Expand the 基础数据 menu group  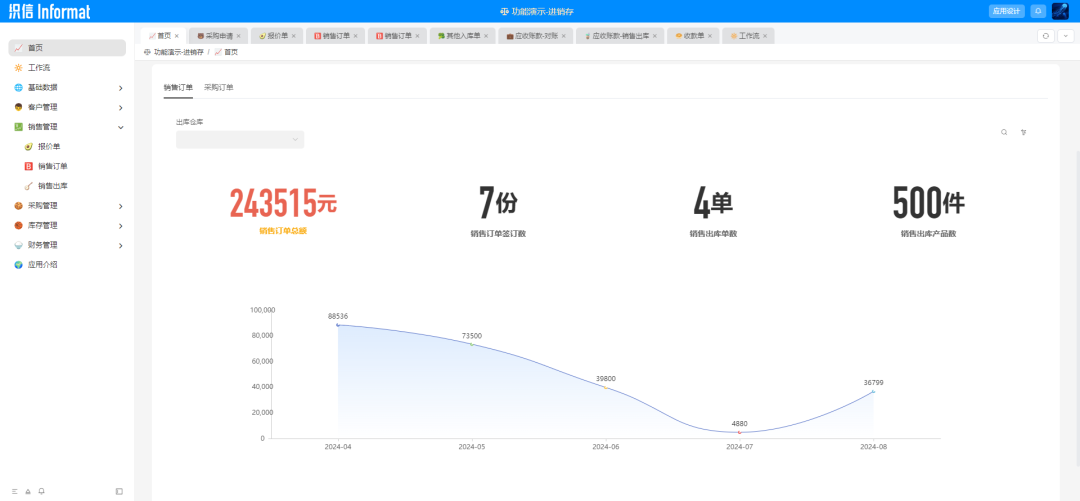[67, 88]
